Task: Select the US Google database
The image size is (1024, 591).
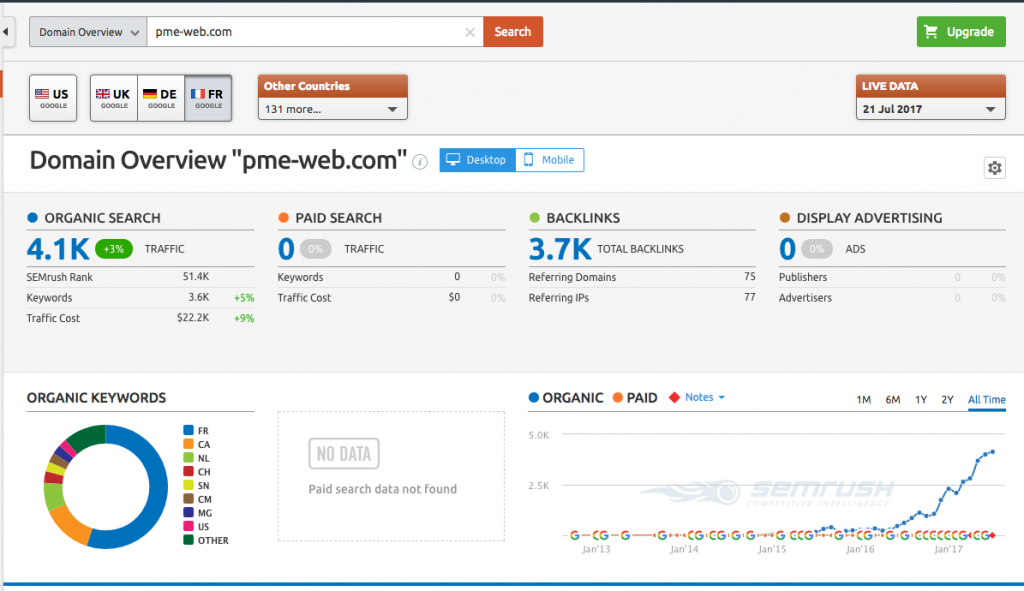Action: point(53,98)
